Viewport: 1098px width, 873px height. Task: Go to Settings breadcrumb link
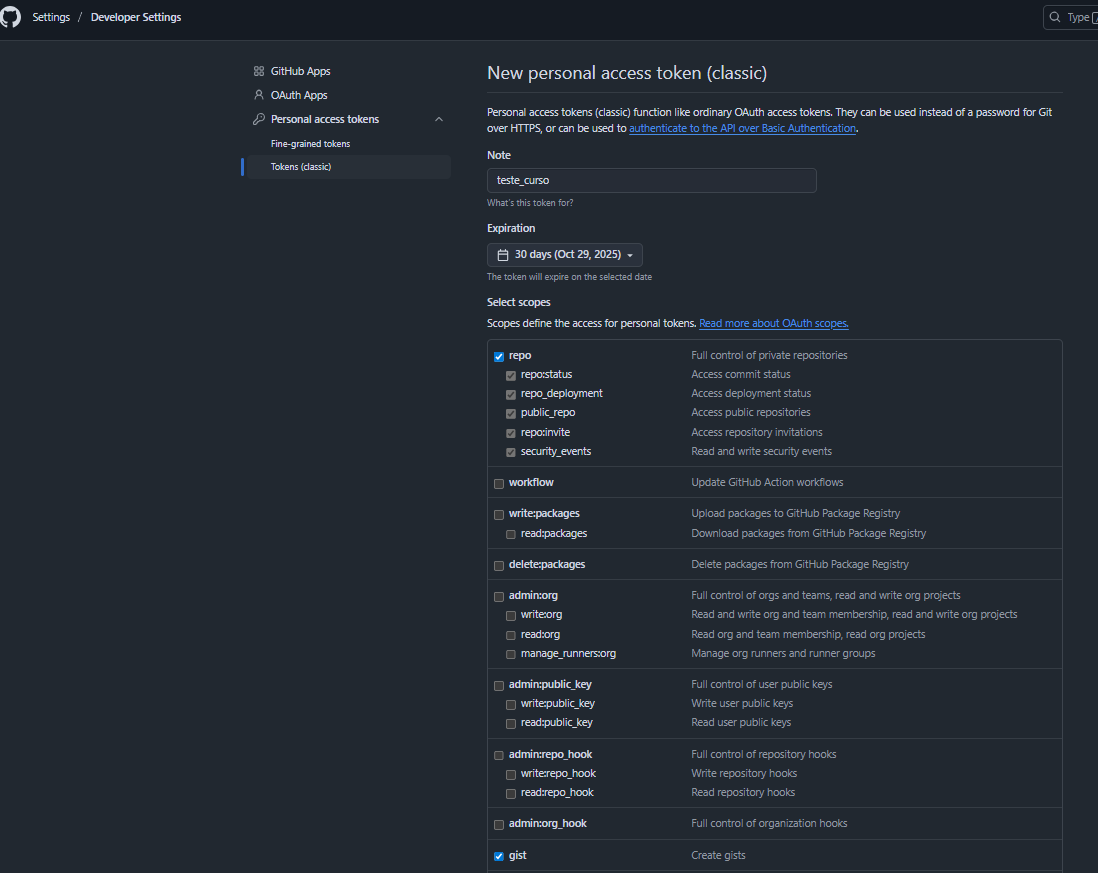(x=51, y=17)
